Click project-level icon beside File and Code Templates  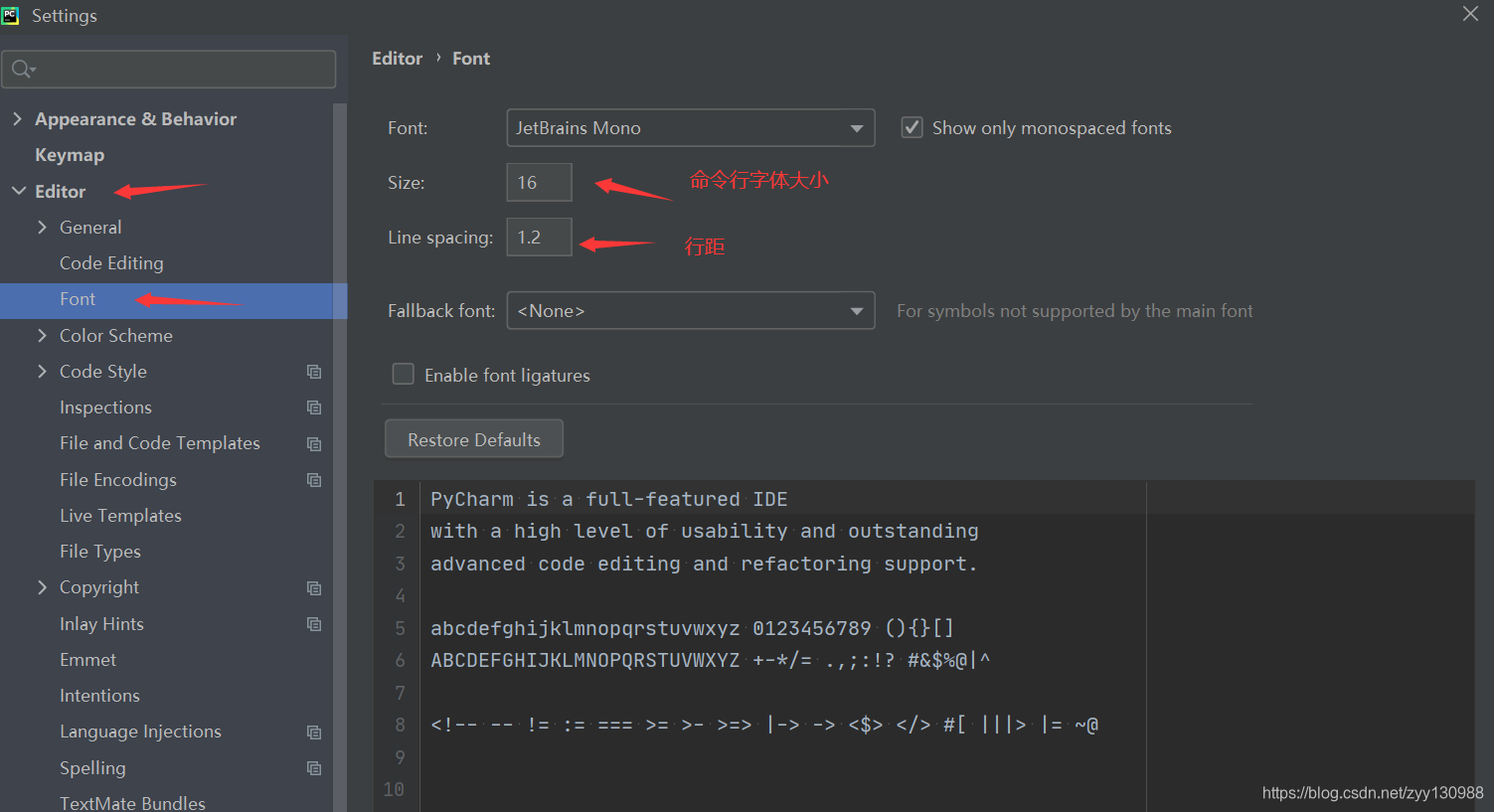314,444
